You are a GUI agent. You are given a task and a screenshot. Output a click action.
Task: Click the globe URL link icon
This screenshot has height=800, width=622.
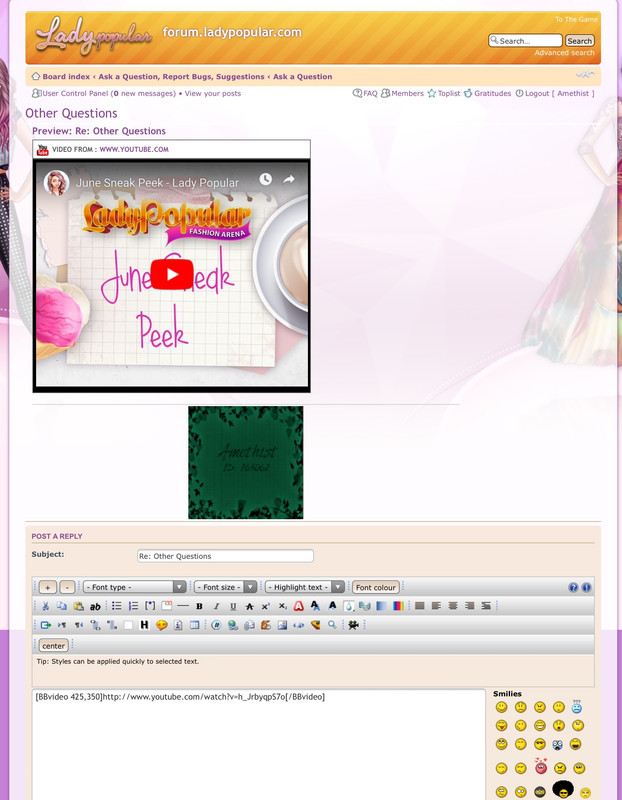[x=233, y=625]
